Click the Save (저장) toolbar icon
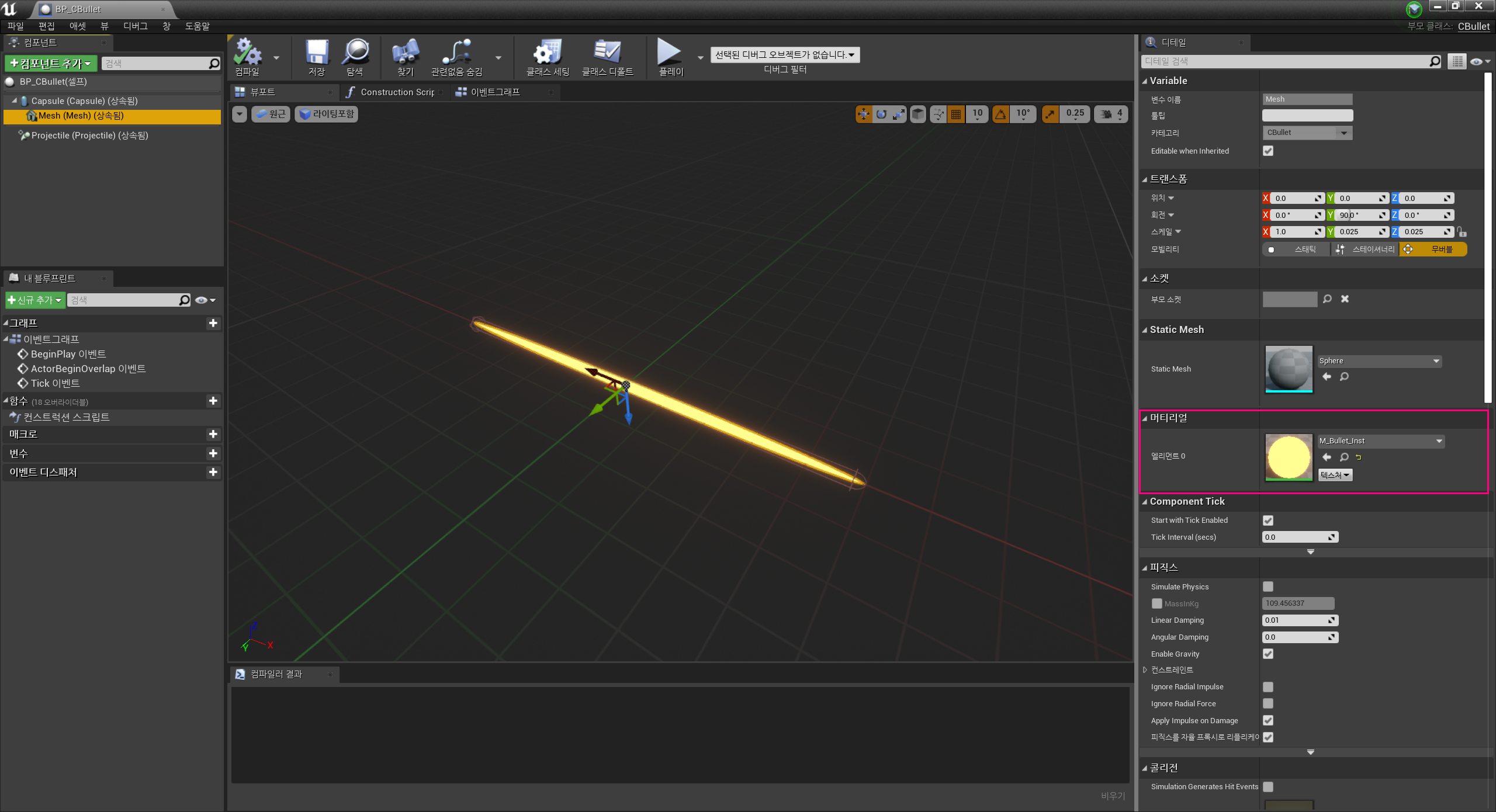 pos(317,53)
